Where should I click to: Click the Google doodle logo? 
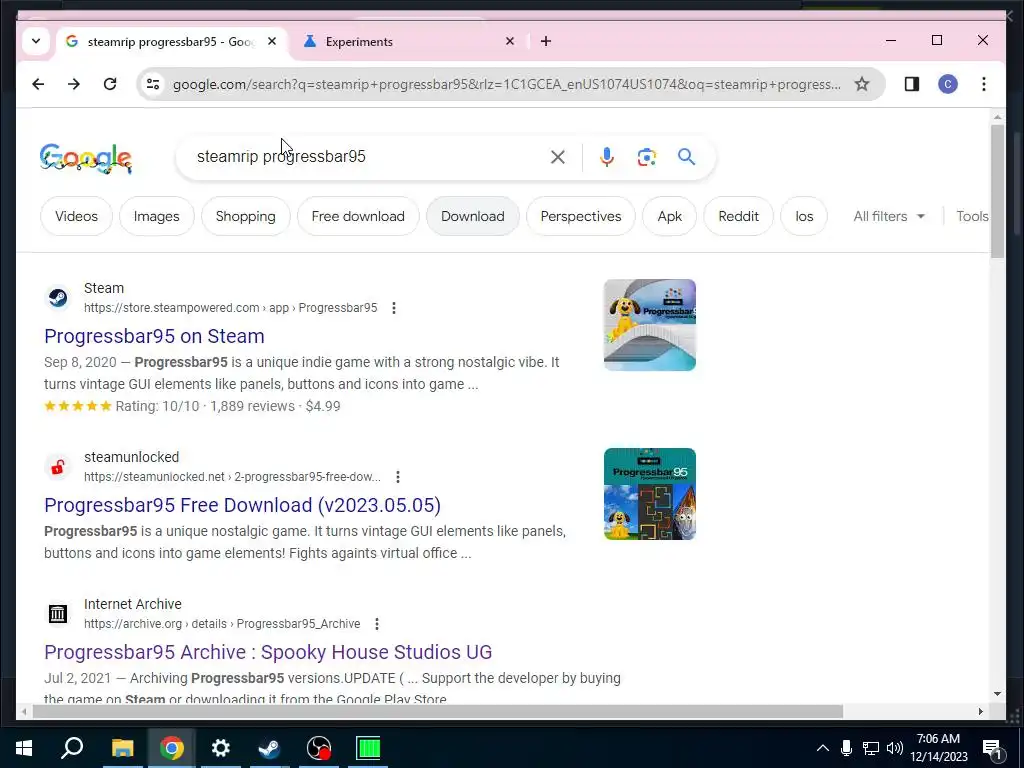pos(86,159)
